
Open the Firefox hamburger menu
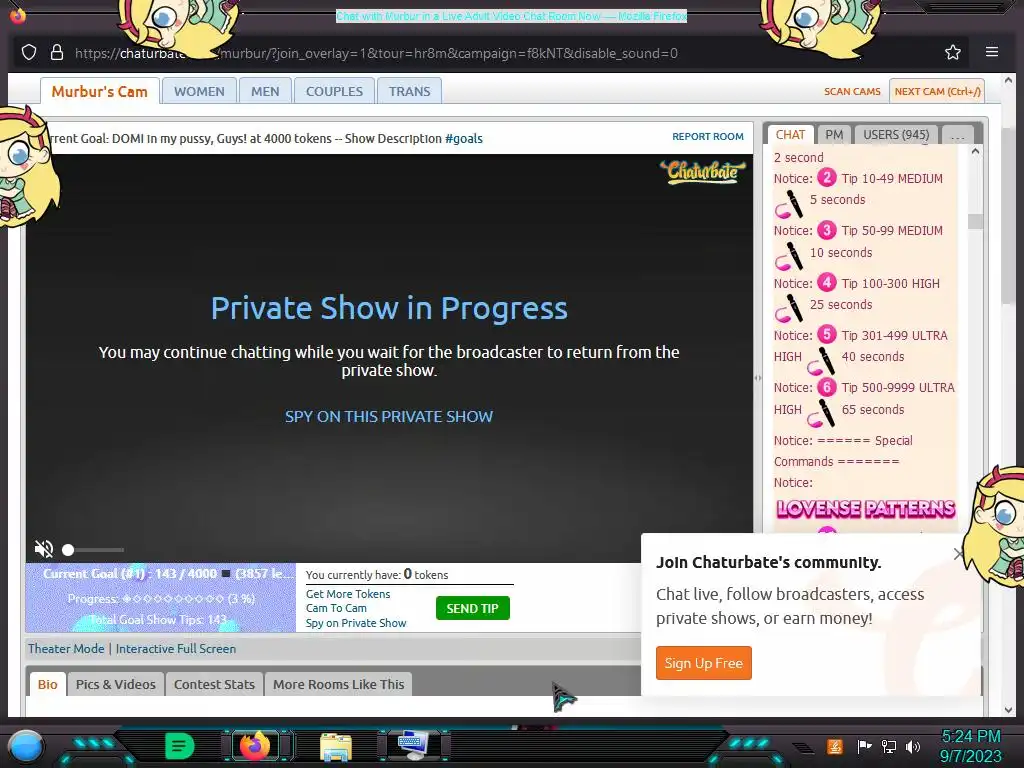[991, 52]
